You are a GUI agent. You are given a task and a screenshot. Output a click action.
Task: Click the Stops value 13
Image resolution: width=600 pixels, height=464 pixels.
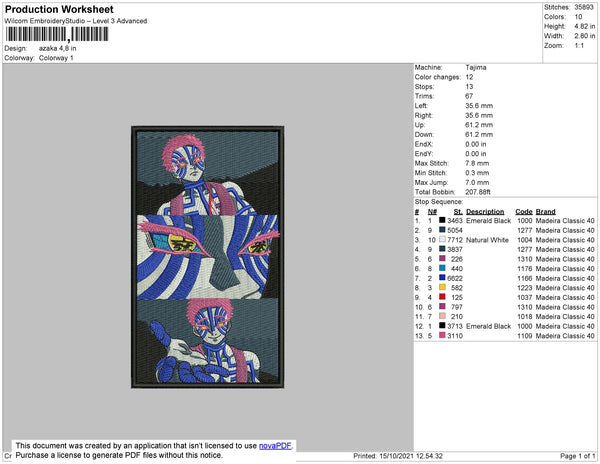tap(470, 86)
